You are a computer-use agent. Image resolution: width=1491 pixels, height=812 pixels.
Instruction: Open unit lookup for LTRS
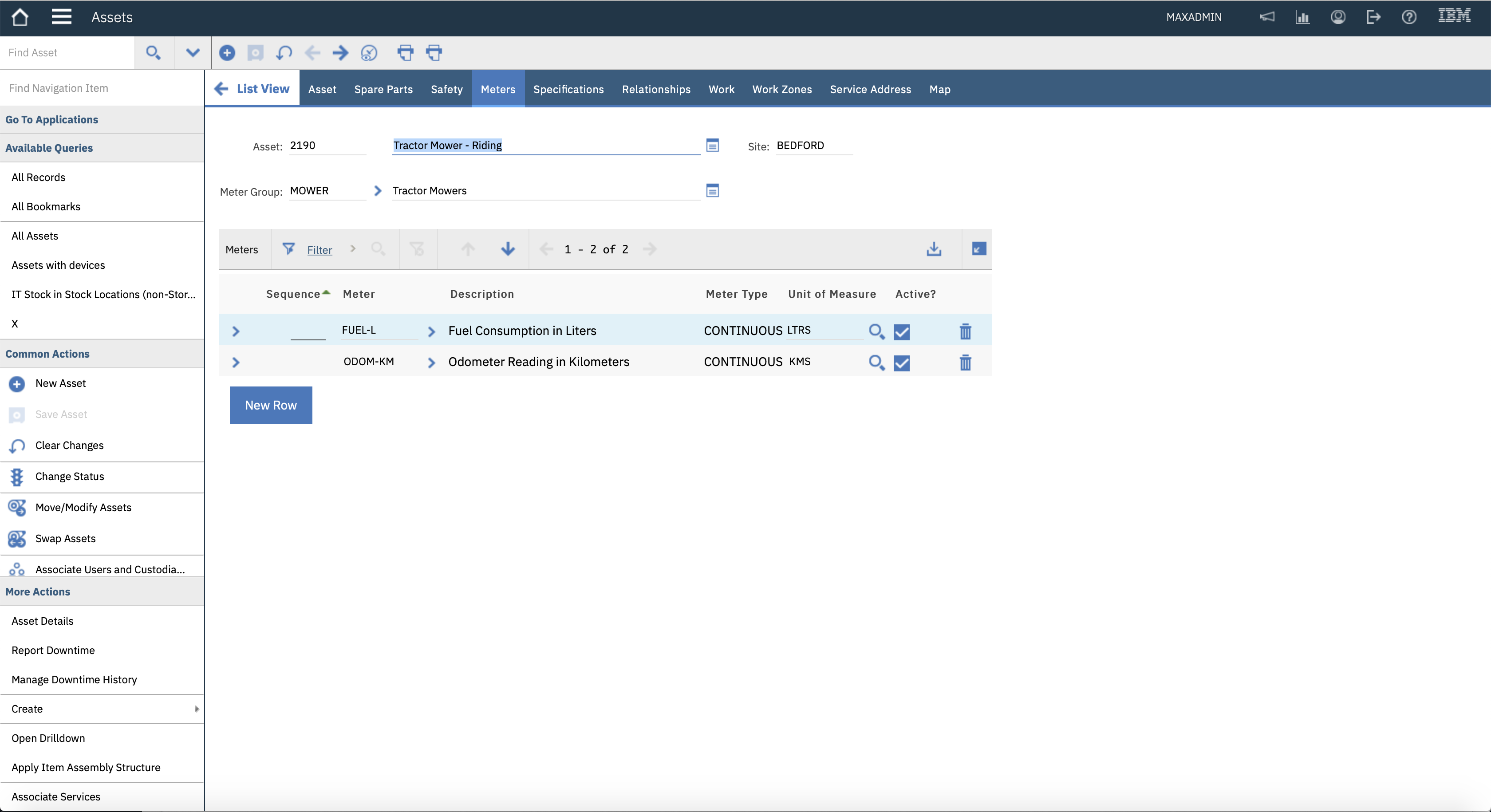pyautogui.click(x=876, y=331)
